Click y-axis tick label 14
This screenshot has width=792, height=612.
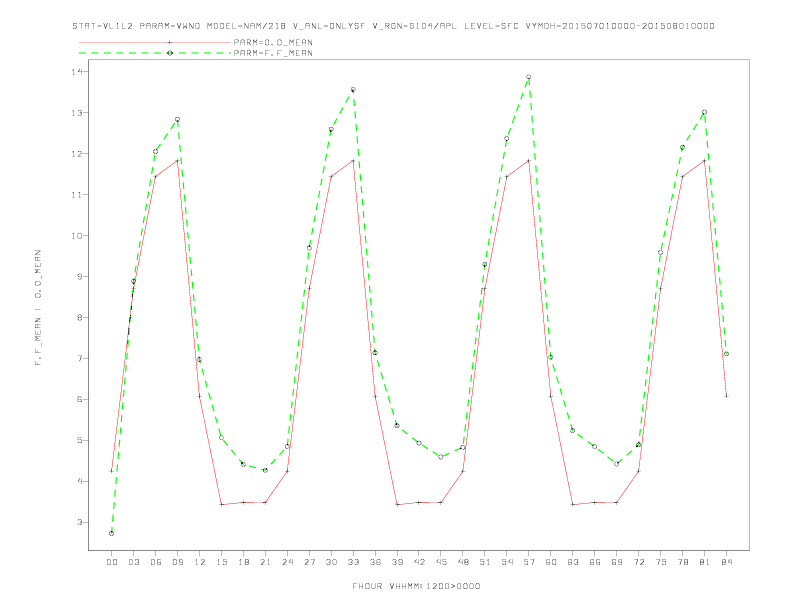pos(77,72)
